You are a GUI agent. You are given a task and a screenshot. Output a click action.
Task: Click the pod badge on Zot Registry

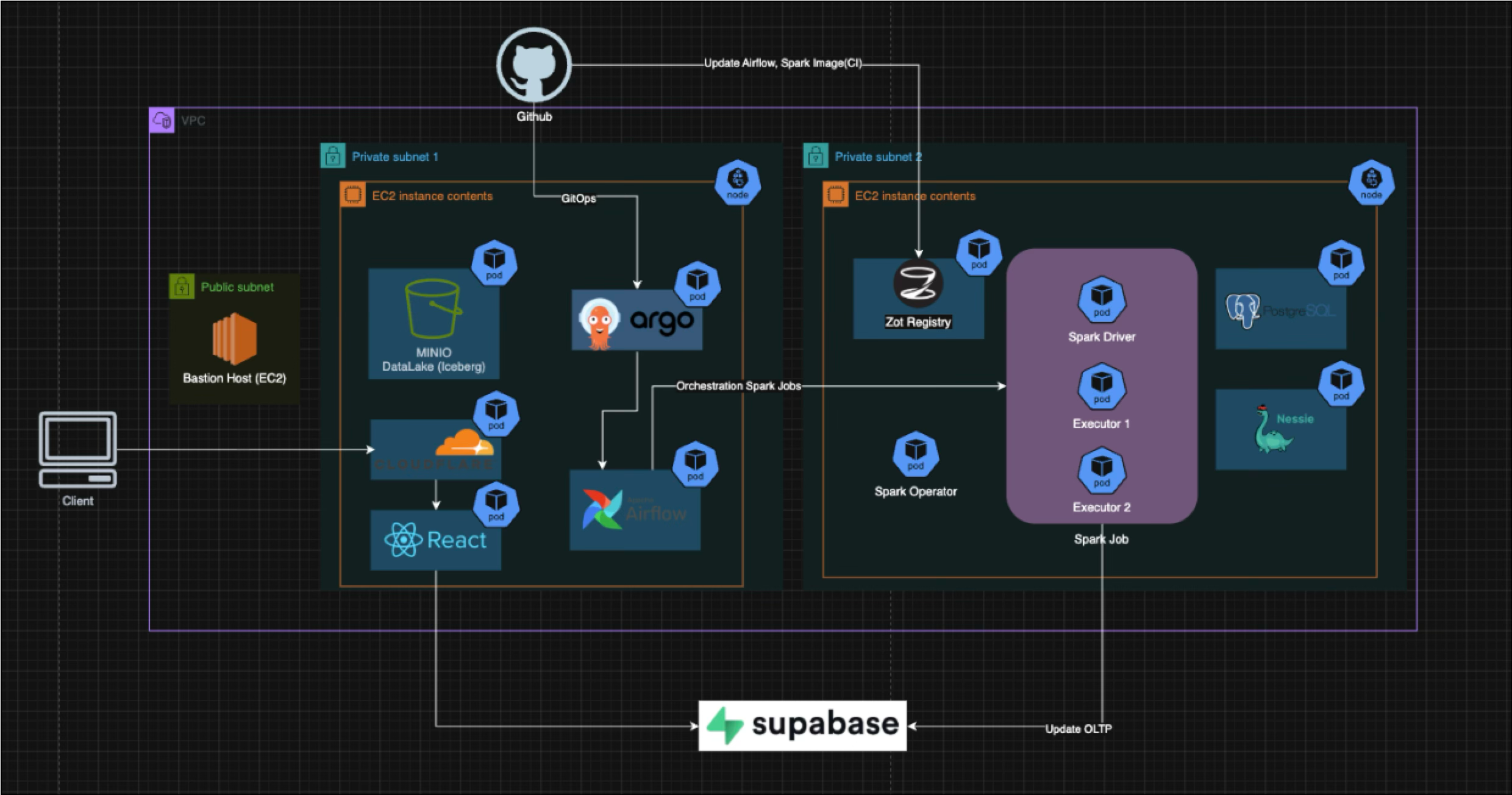979,252
